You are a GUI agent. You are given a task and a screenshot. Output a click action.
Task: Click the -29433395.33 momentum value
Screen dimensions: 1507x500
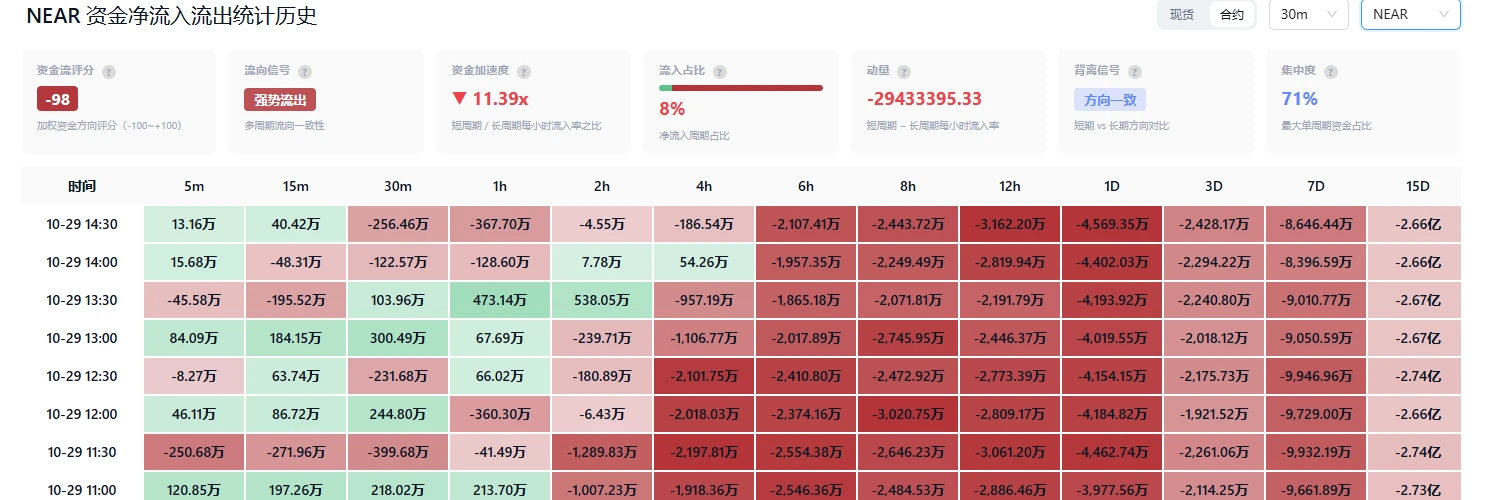924,99
